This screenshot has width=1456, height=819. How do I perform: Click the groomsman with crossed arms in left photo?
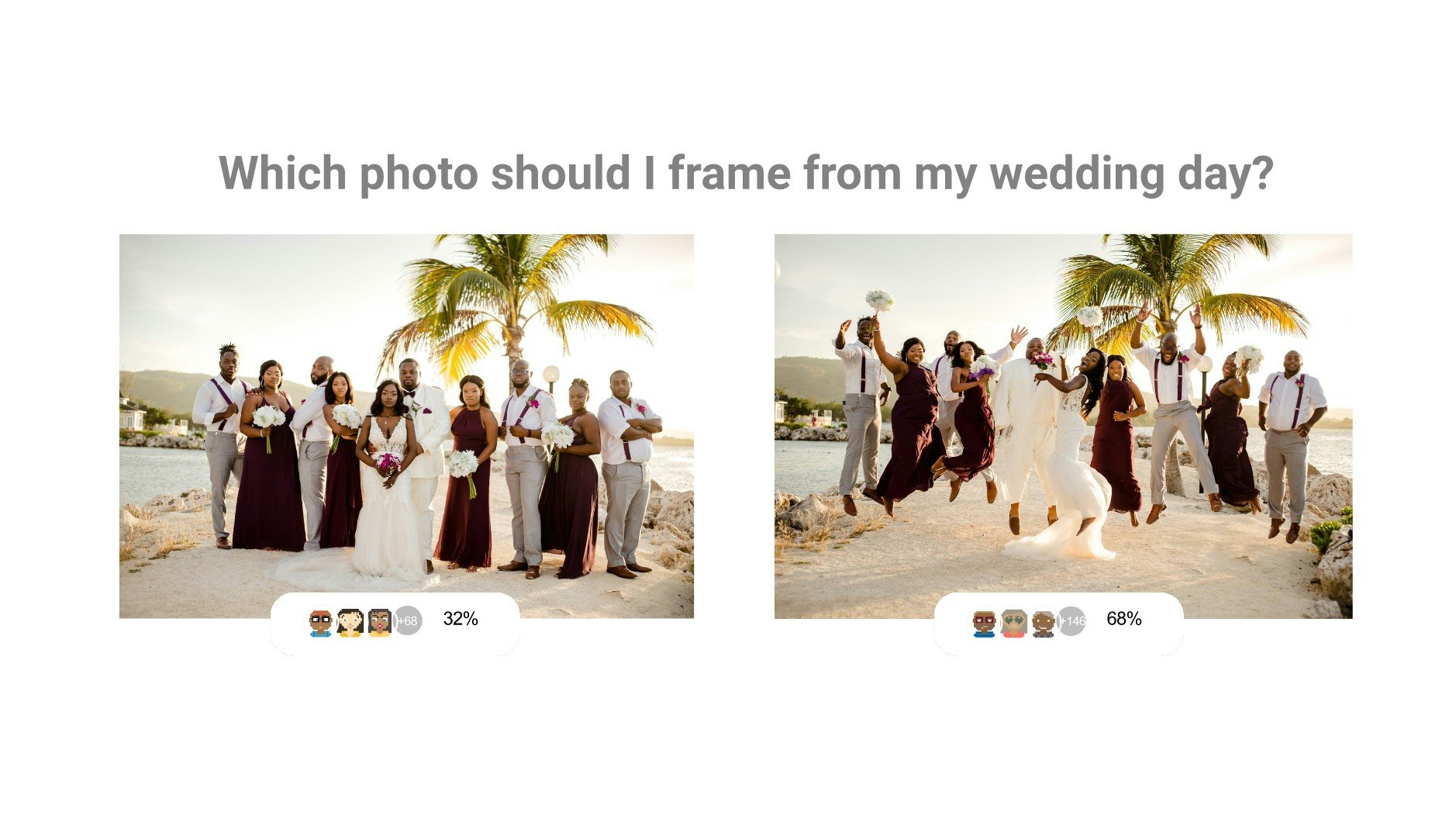[626, 473]
